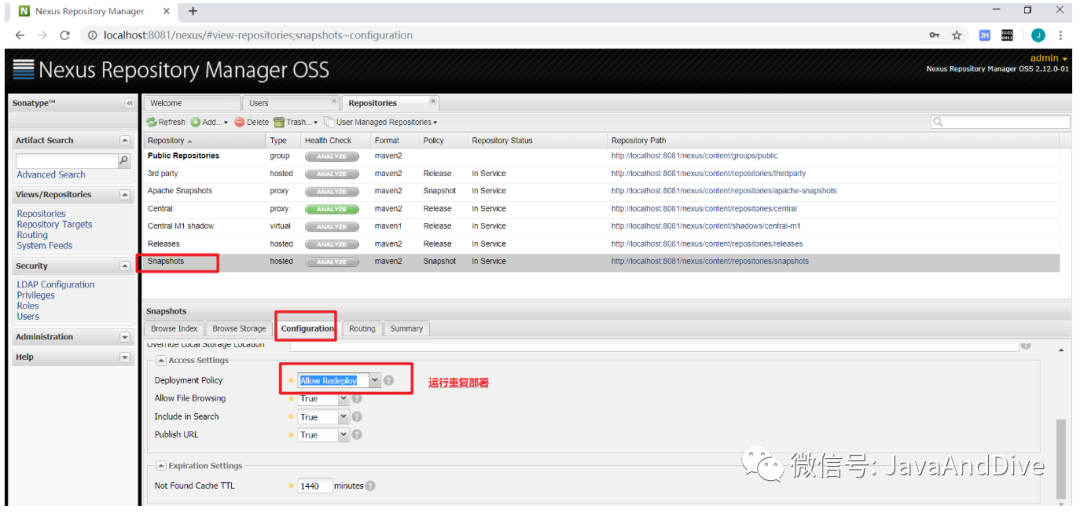Select the Apache Snapshots repository row
The height and width of the screenshot is (513, 1080).
(601, 191)
